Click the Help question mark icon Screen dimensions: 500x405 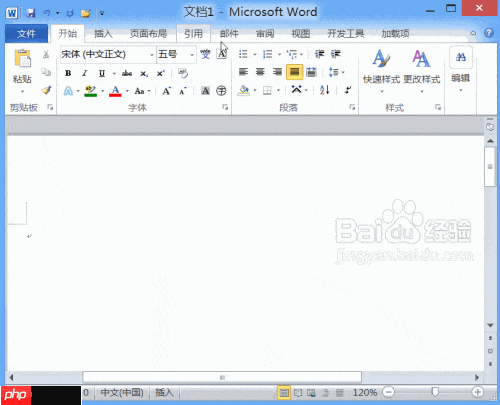coord(489,33)
